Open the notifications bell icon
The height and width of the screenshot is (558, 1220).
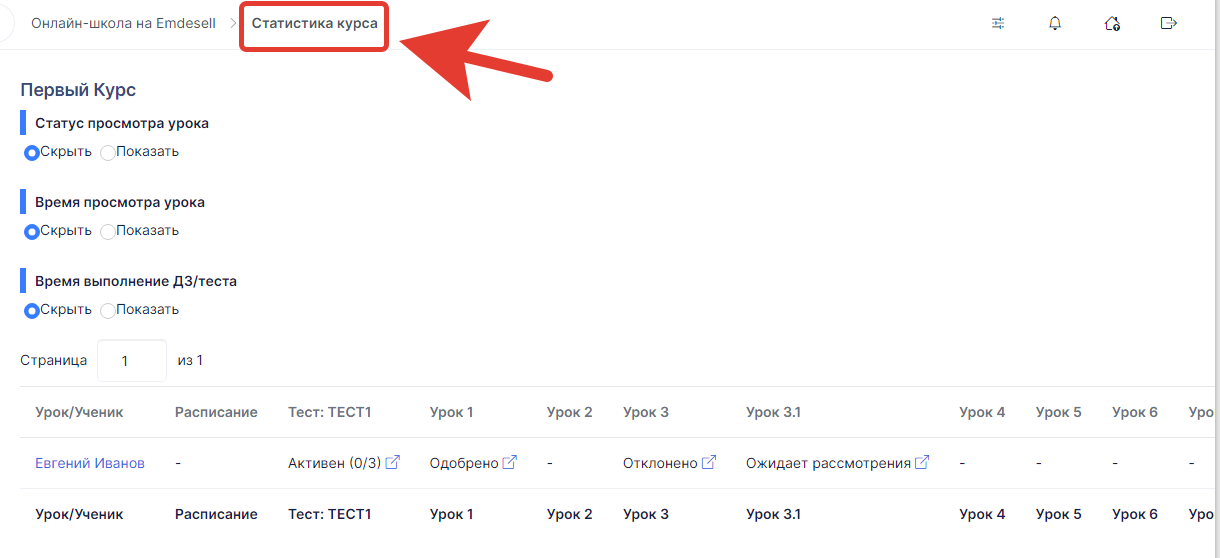click(1055, 23)
